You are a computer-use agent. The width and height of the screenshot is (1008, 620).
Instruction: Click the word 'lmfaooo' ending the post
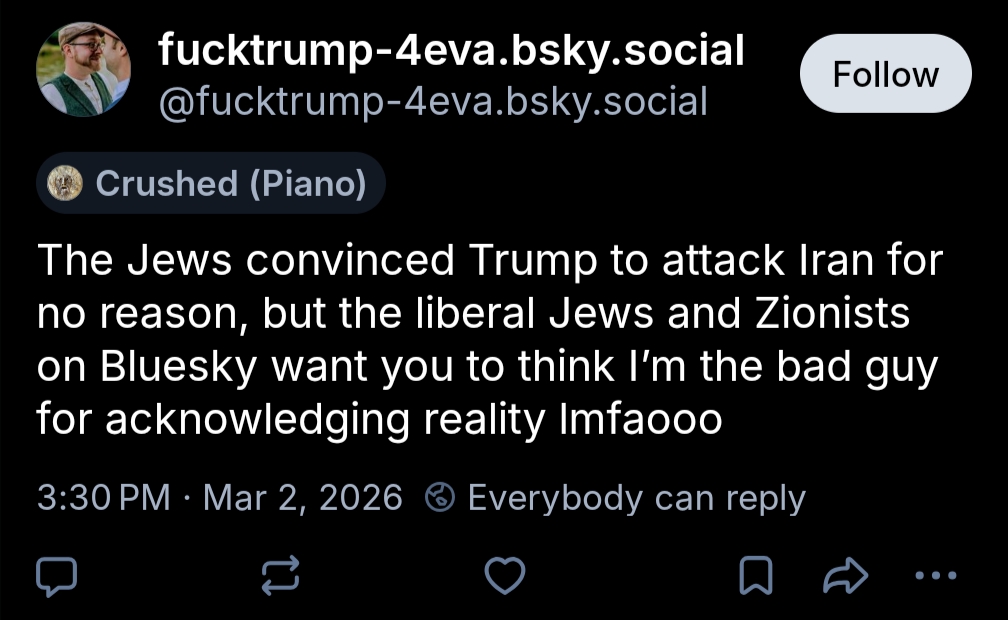click(x=637, y=420)
